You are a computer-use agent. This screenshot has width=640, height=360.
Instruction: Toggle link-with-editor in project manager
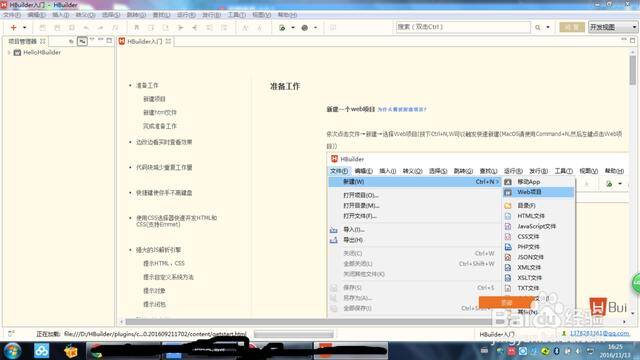82,41
